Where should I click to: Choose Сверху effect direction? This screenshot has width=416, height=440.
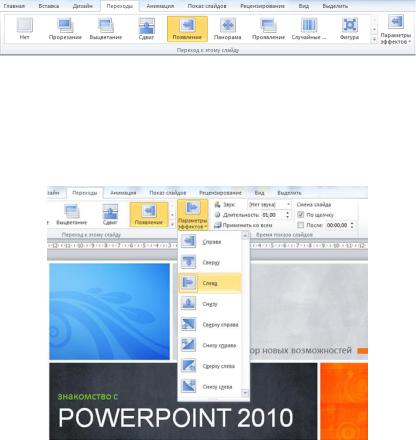coord(209,262)
